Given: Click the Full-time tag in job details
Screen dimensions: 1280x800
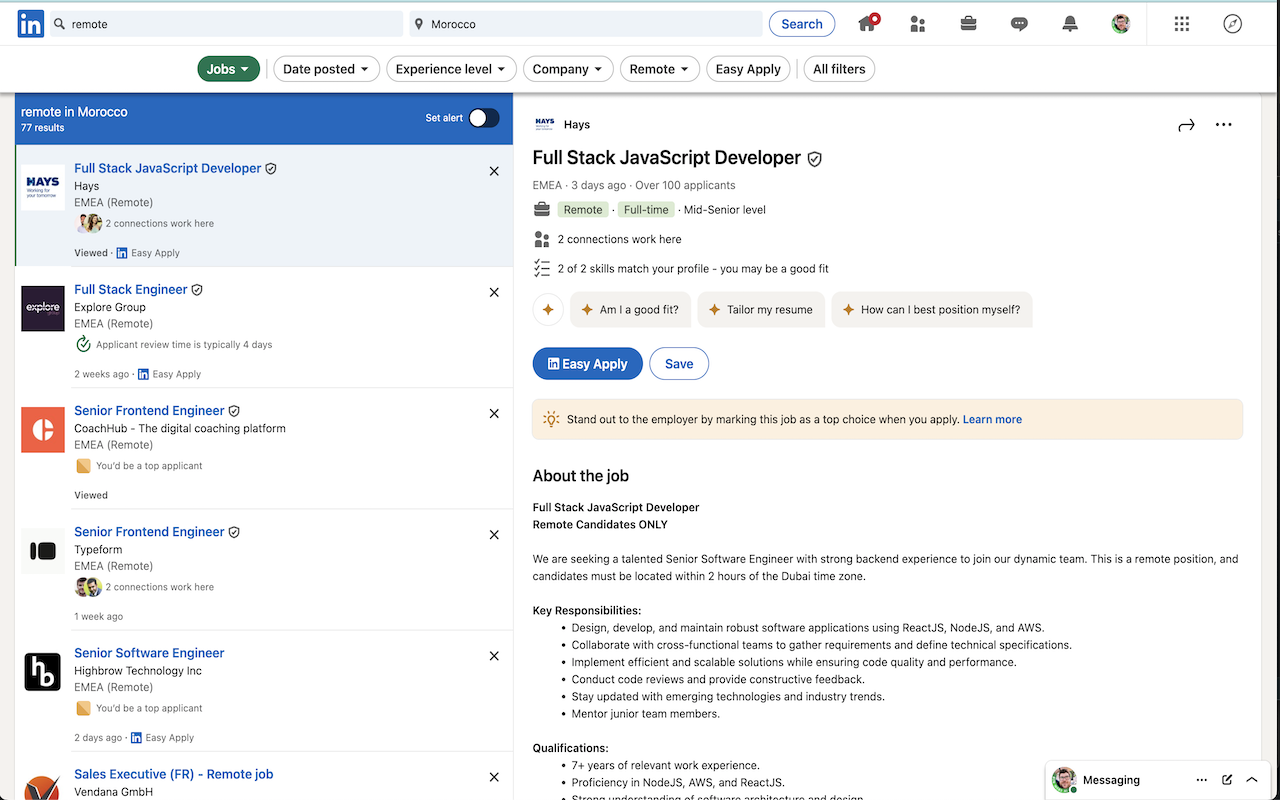Looking at the screenshot, I should (646, 210).
